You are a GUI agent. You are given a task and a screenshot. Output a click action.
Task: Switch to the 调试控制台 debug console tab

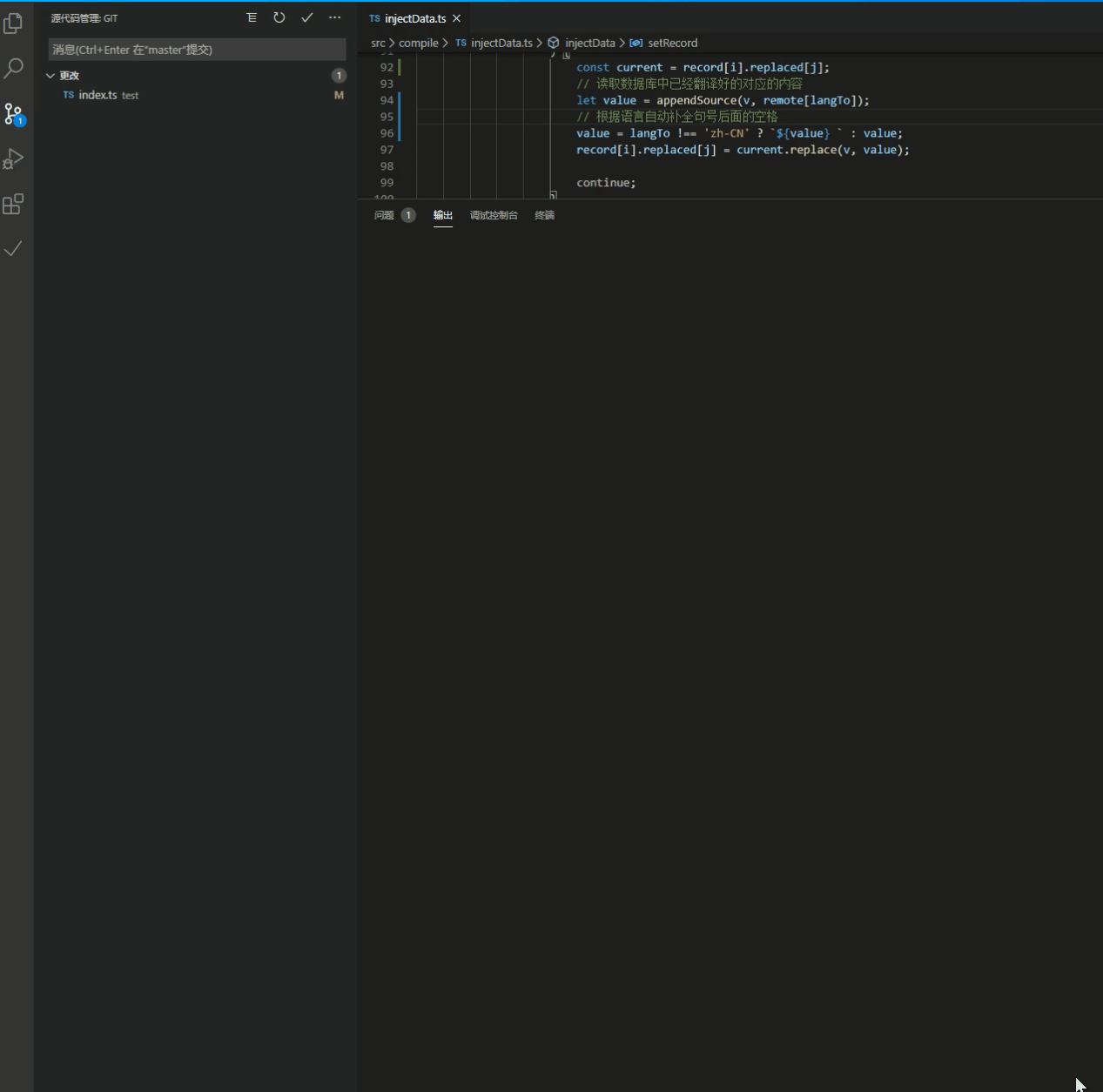(x=494, y=215)
